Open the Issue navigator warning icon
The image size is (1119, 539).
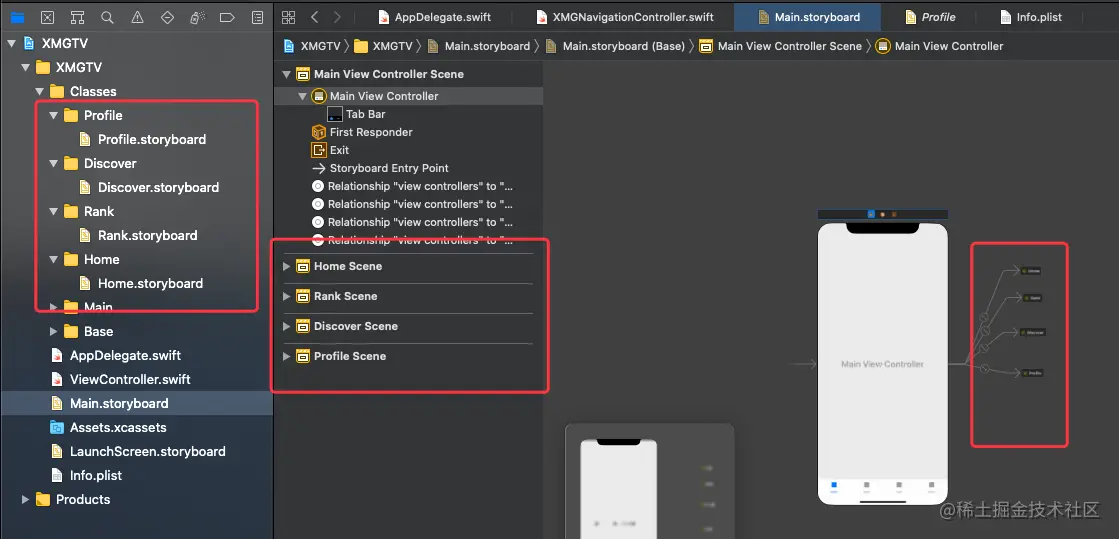coord(137,17)
